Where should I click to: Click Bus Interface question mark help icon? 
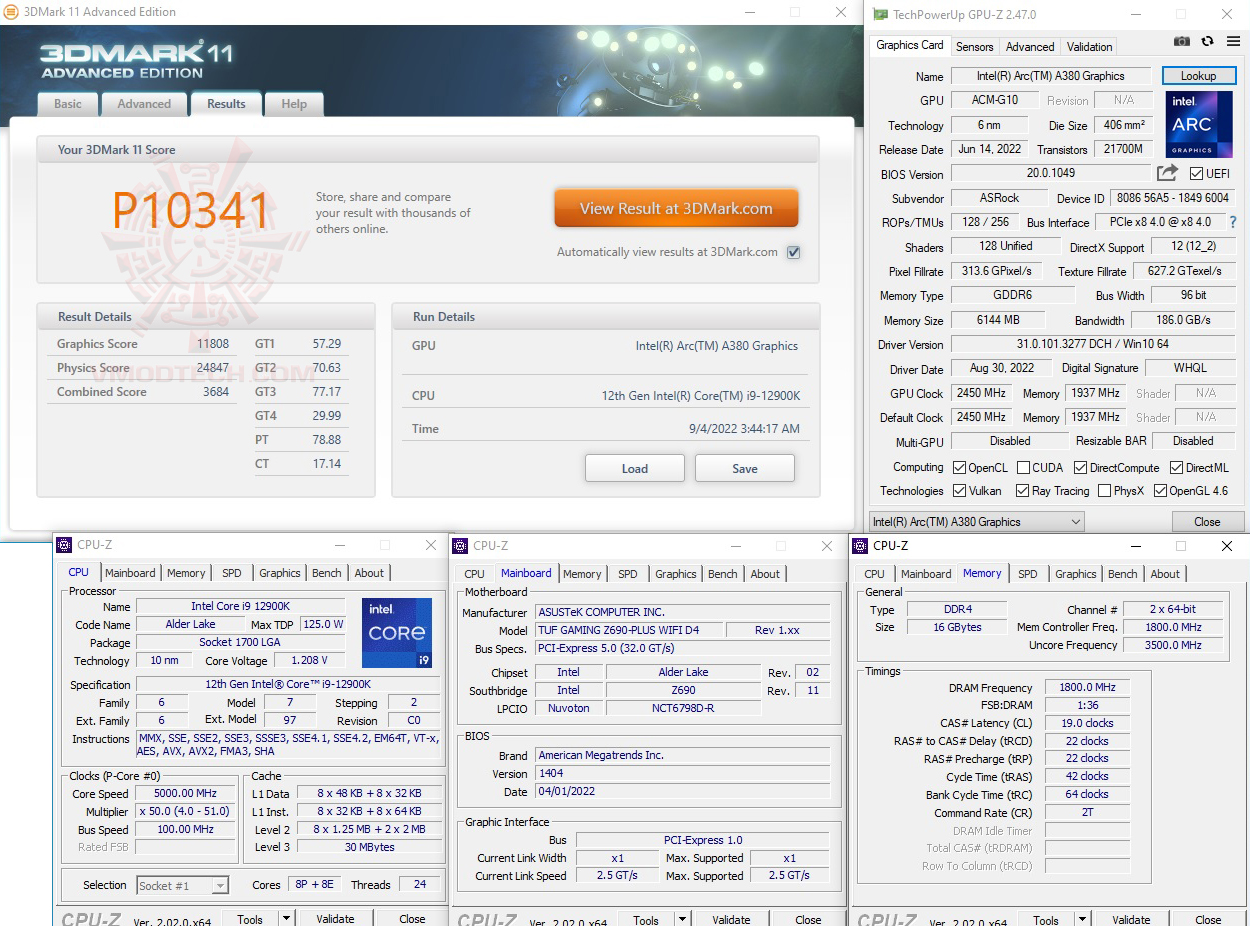[1233, 222]
